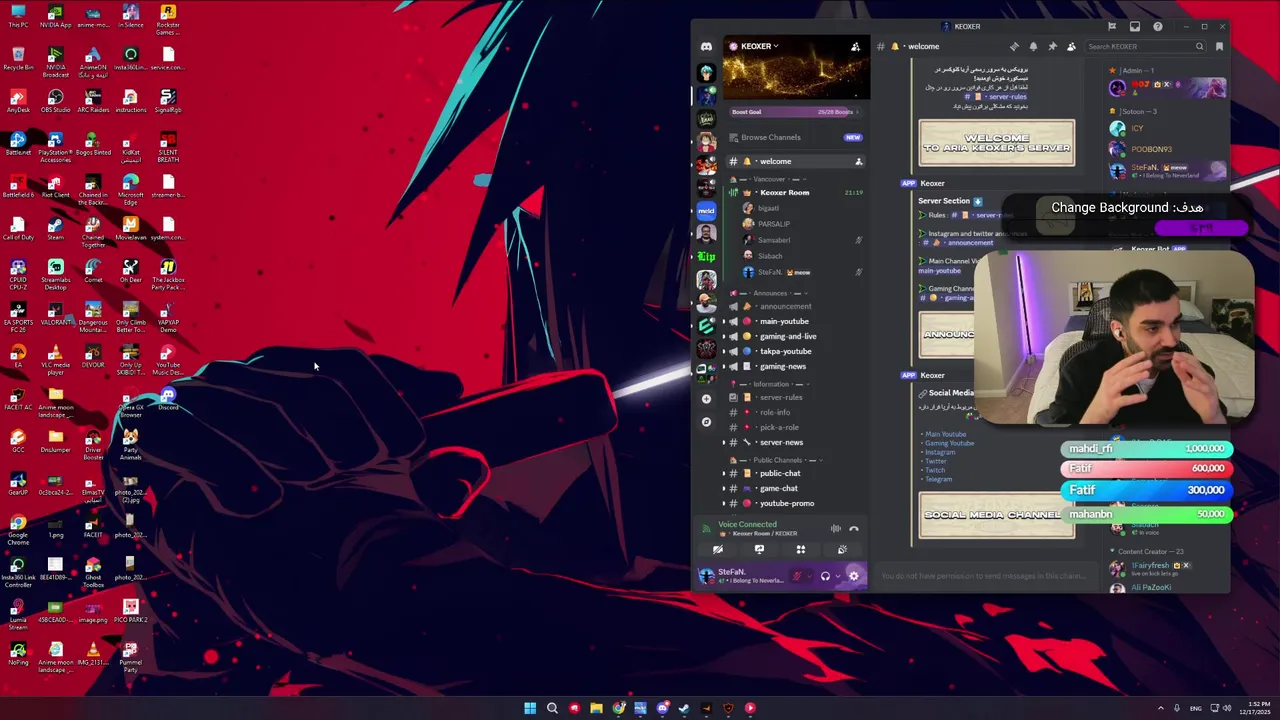
Task: Click Add a Server plus button
Action: point(706,399)
